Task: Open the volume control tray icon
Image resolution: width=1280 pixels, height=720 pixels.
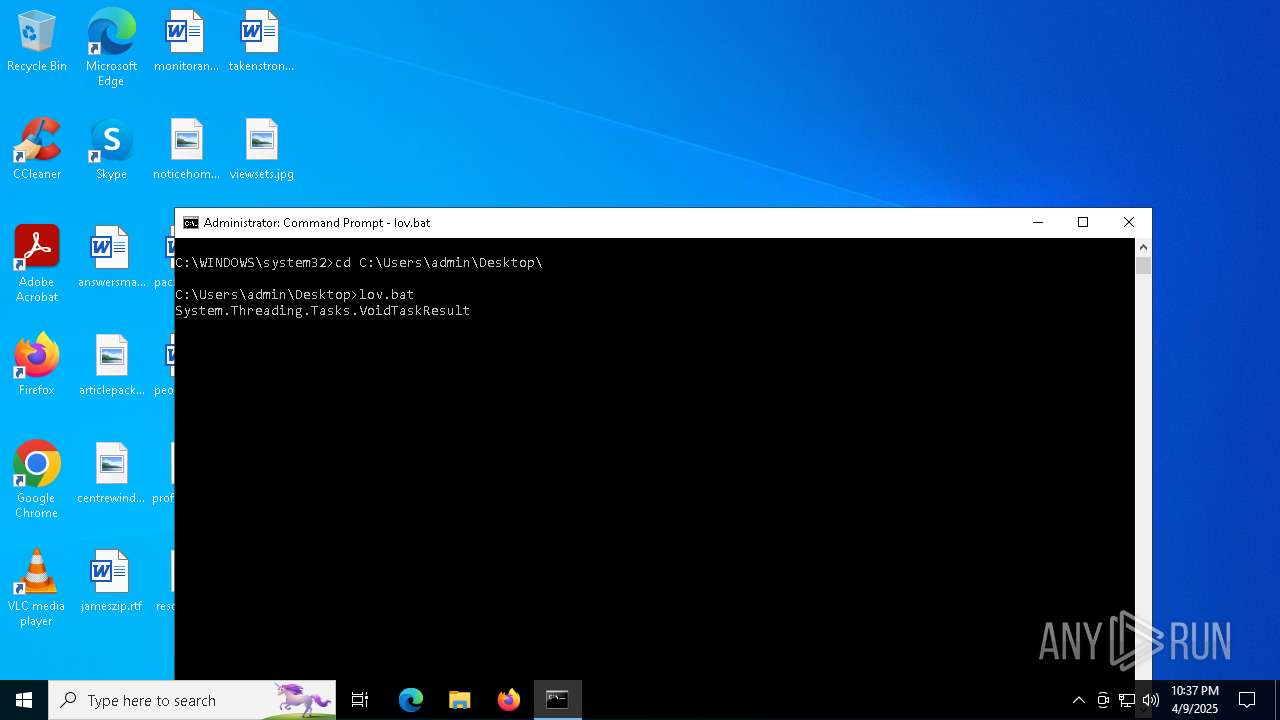Action: [x=1151, y=700]
